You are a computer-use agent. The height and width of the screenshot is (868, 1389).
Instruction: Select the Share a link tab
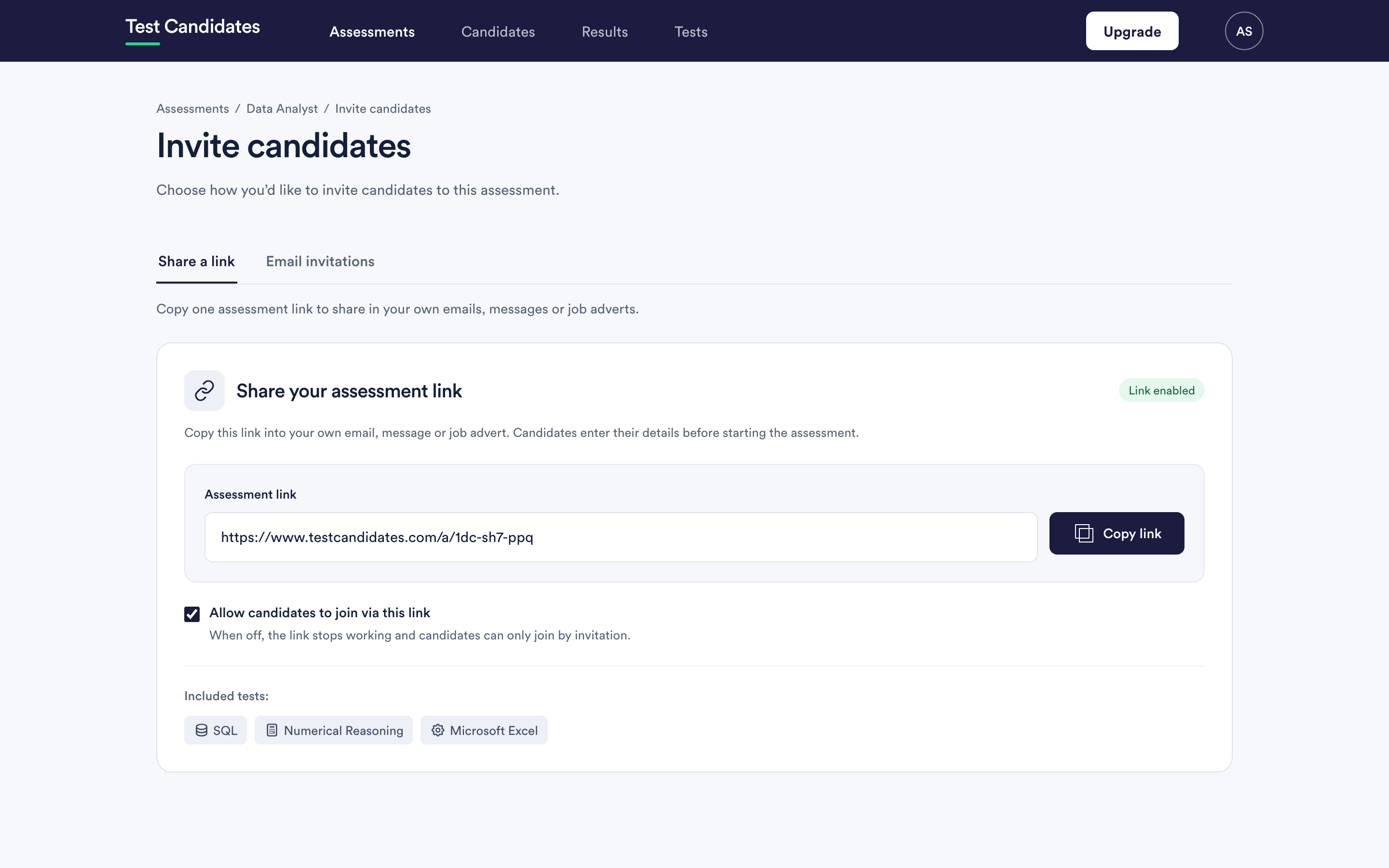[x=196, y=261]
